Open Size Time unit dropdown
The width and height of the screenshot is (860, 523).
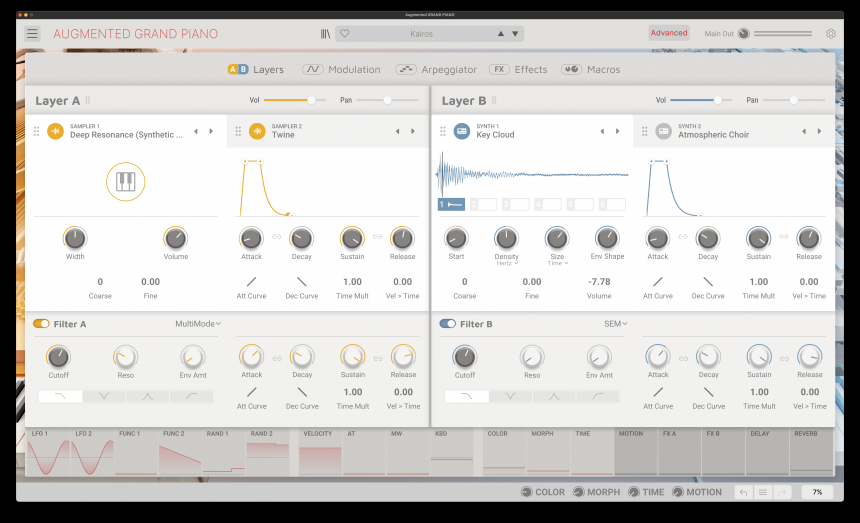[x=557, y=264]
